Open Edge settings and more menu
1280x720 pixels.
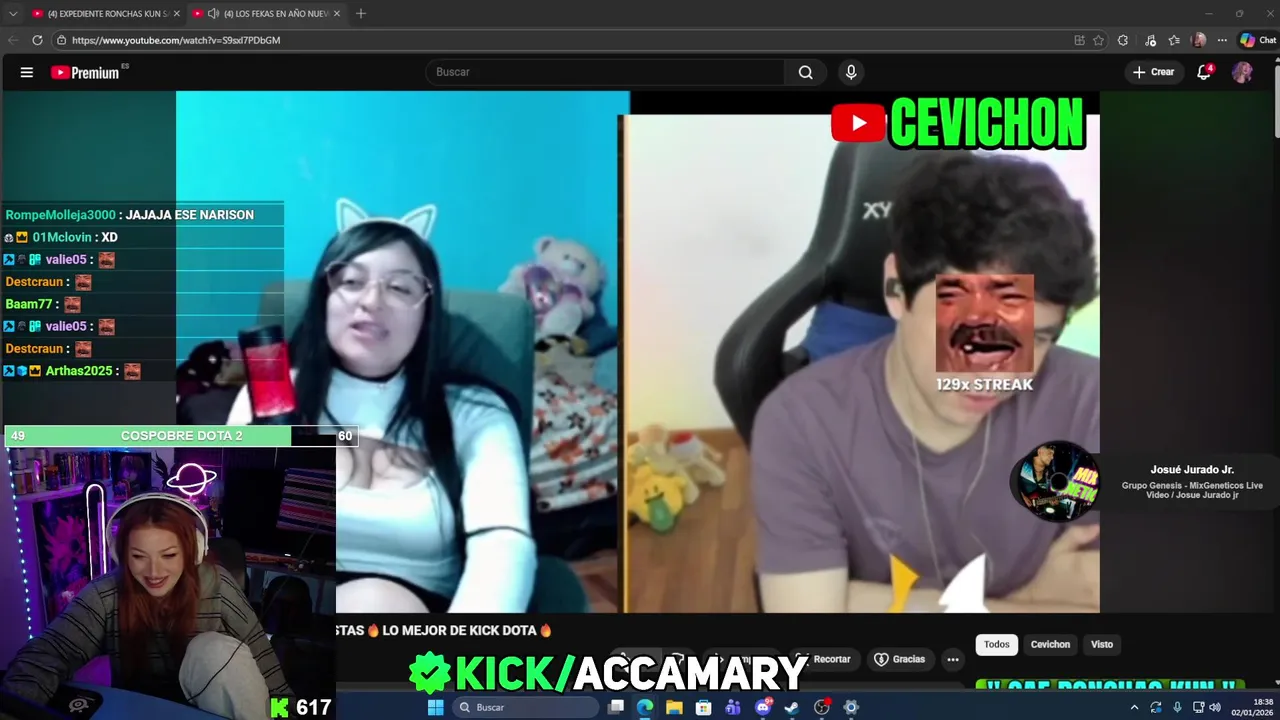1222,40
